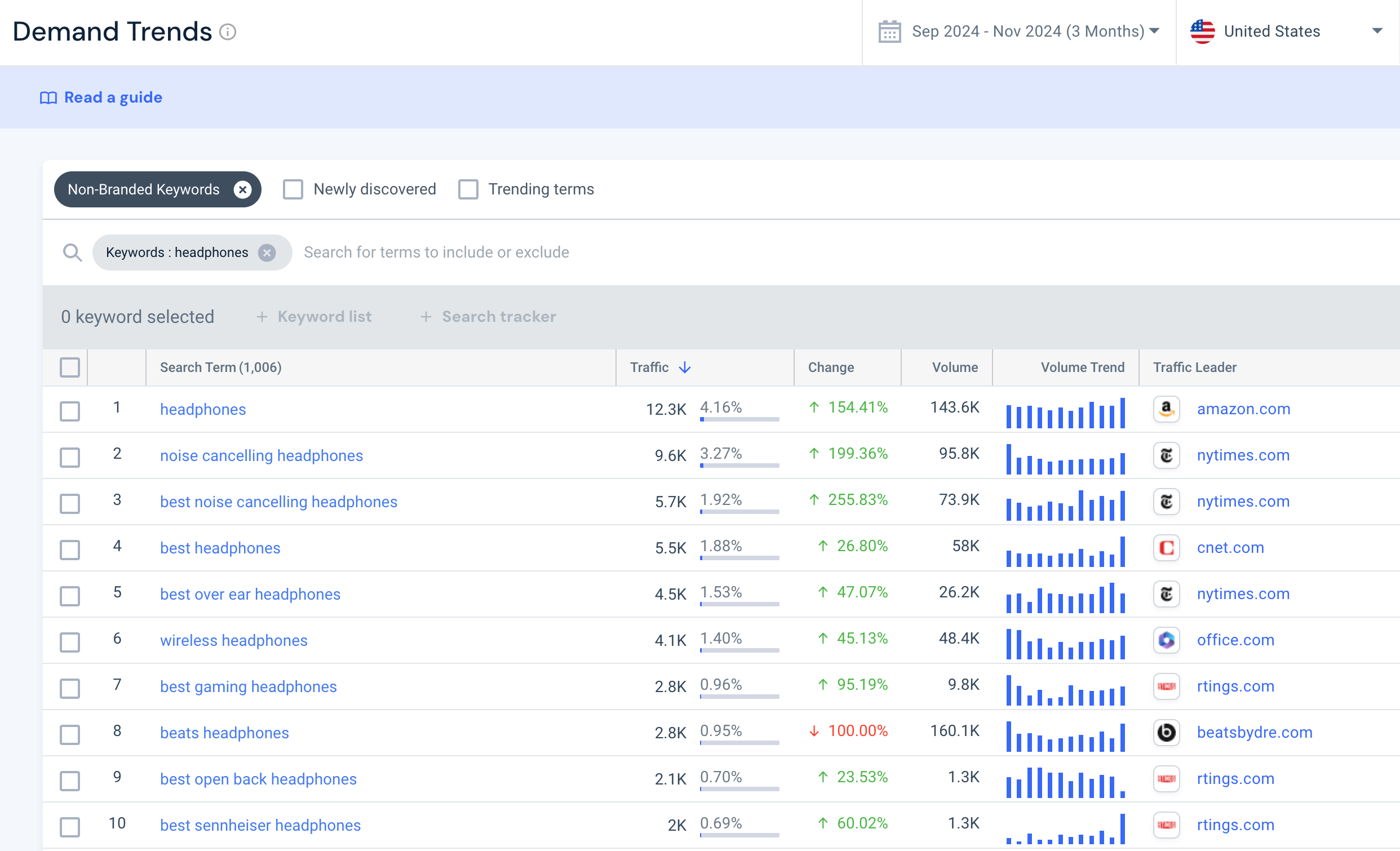Enable the Newly discovered checkbox
The image size is (1400, 851).
point(293,189)
